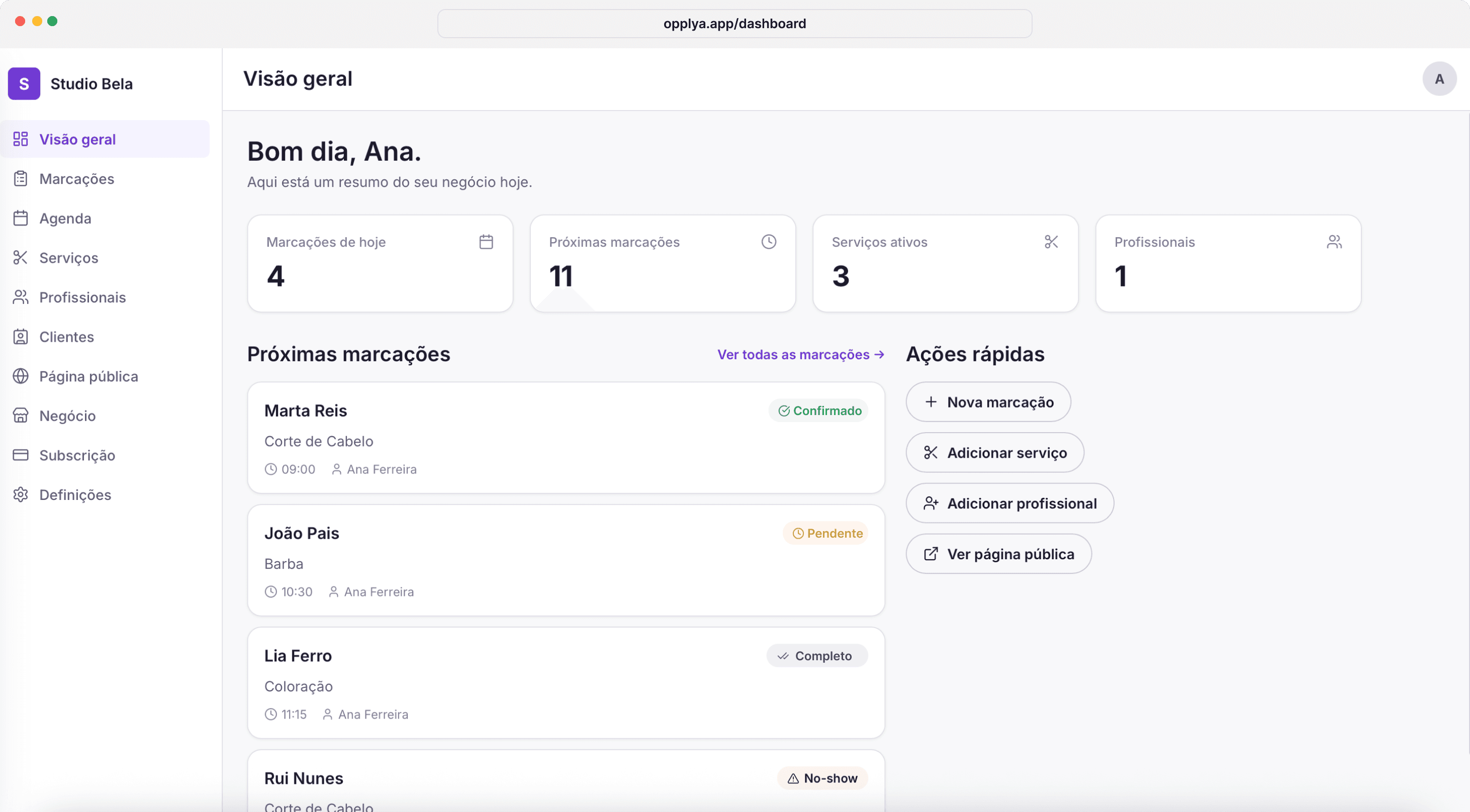Image resolution: width=1470 pixels, height=812 pixels.
Task: Click the Adicionar serviço button
Action: point(994,453)
